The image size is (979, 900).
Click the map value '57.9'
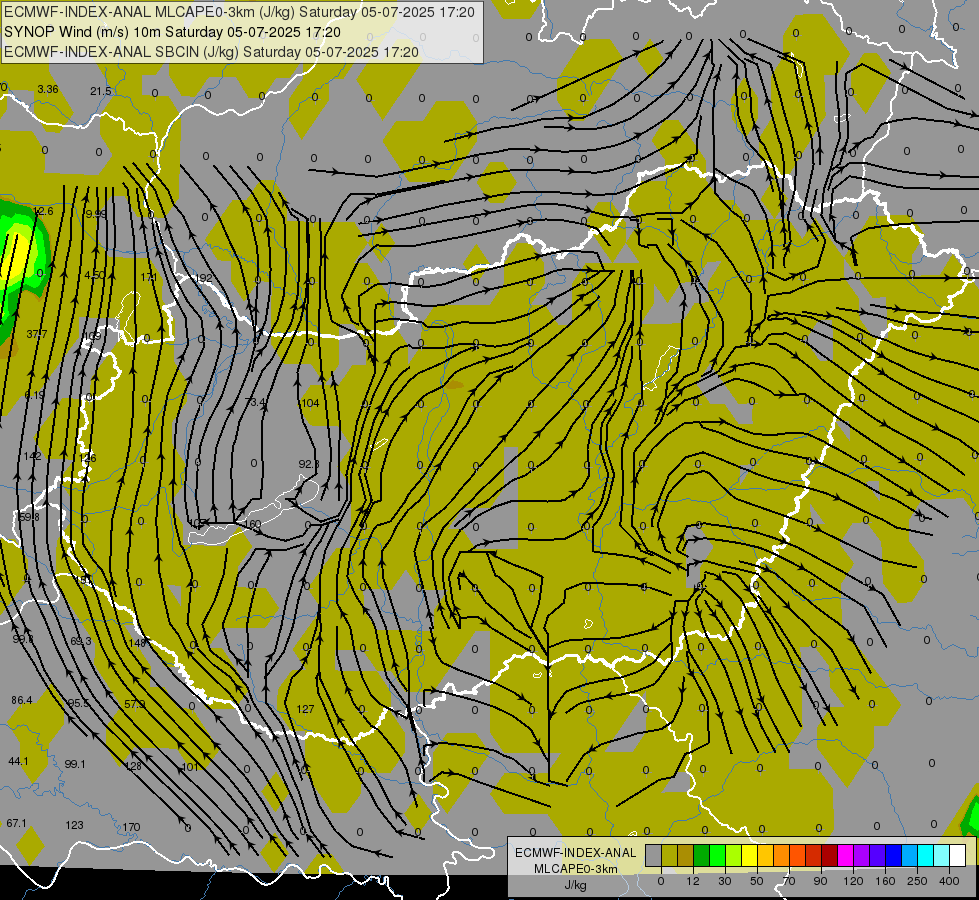(134, 704)
